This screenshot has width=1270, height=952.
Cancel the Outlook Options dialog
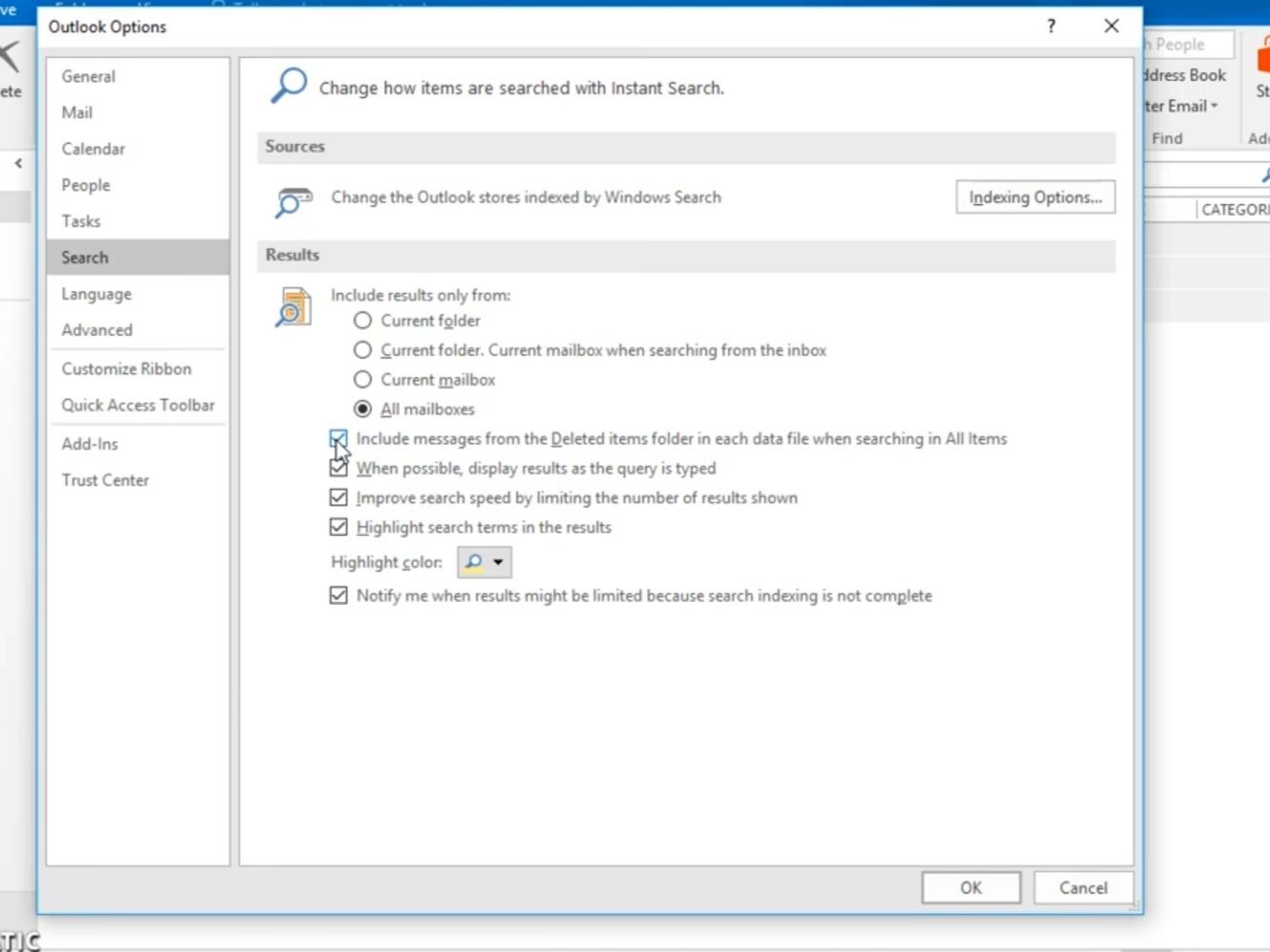tap(1083, 888)
